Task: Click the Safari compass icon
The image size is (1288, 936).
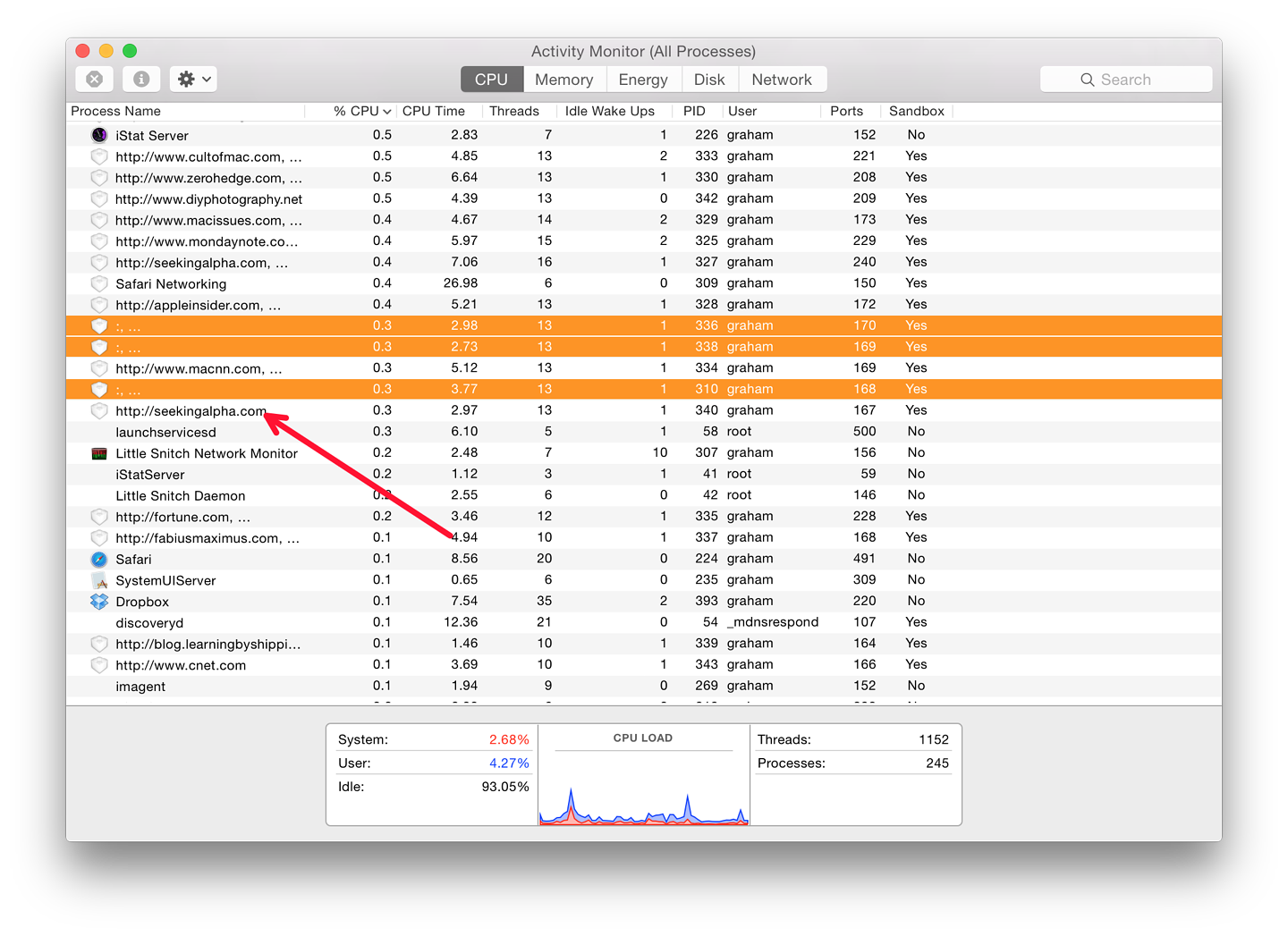Action: (99, 560)
